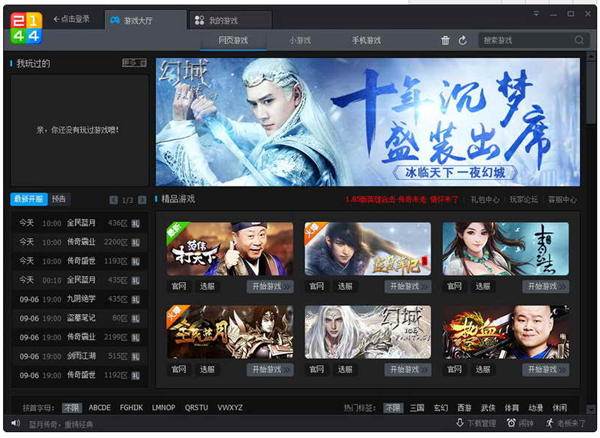The height and width of the screenshot is (438, 600).
Task: Open server row 九阴绝学 435区
Action: [80, 299]
